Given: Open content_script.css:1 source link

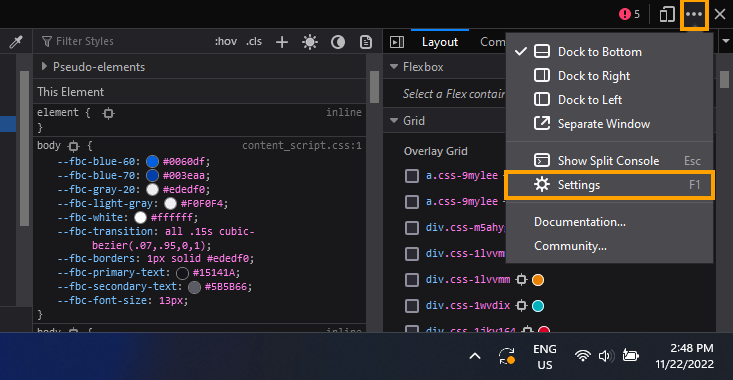Looking at the screenshot, I should click(302, 145).
